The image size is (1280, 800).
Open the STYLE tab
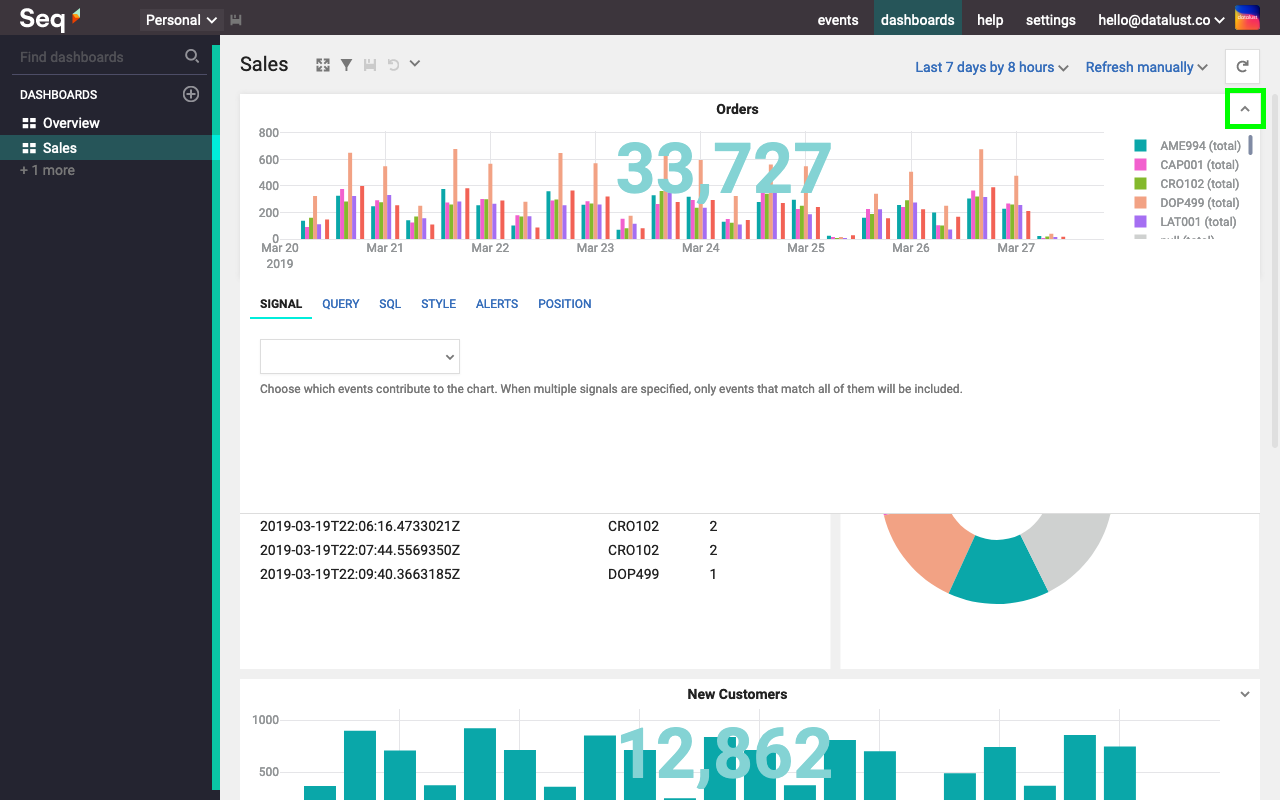[x=438, y=304]
